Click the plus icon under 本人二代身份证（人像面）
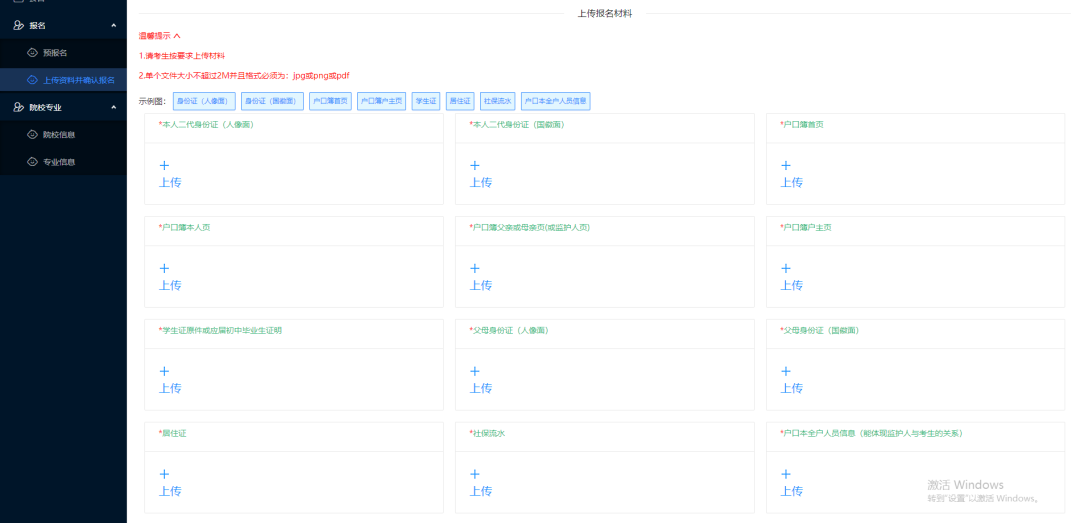Viewport: 1080px width, 523px height. [164, 165]
